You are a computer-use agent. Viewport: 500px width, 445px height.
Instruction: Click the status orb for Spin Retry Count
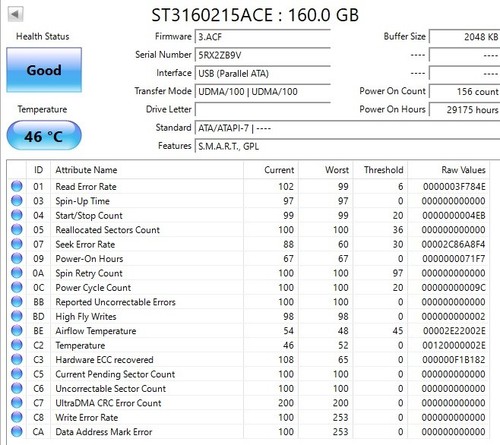(17, 273)
